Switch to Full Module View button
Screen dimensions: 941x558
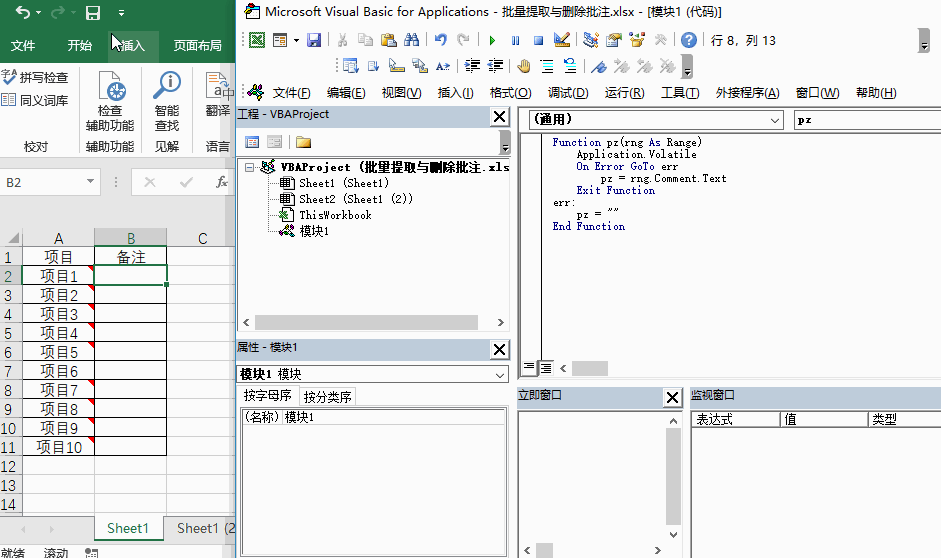point(546,367)
